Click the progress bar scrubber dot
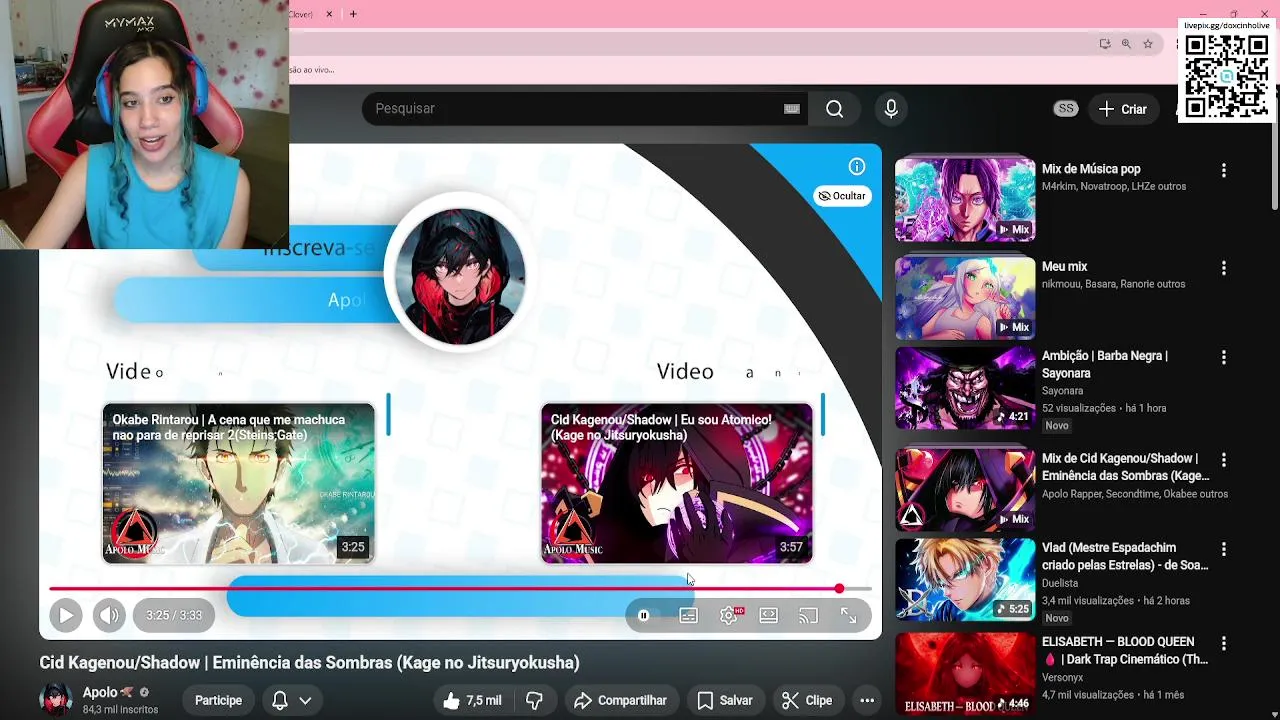This screenshot has width=1280, height=720. coord(839,589)
